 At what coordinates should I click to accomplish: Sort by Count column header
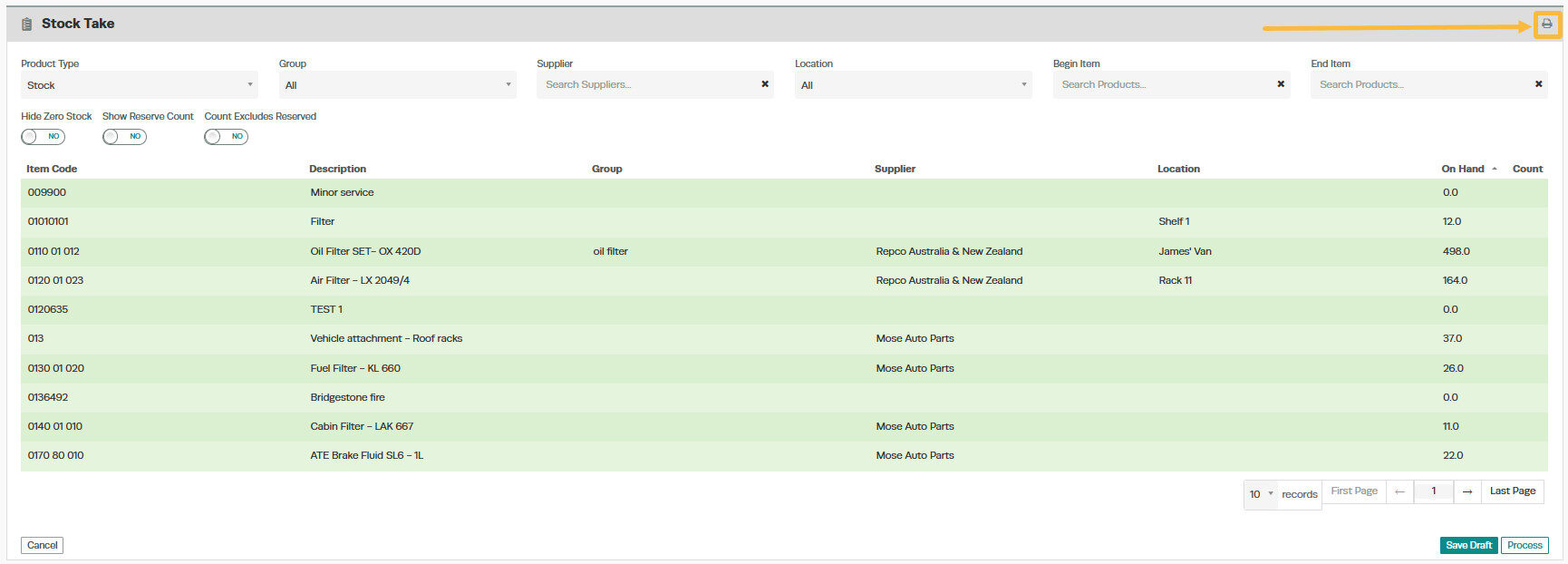(x=1527, y=169)
